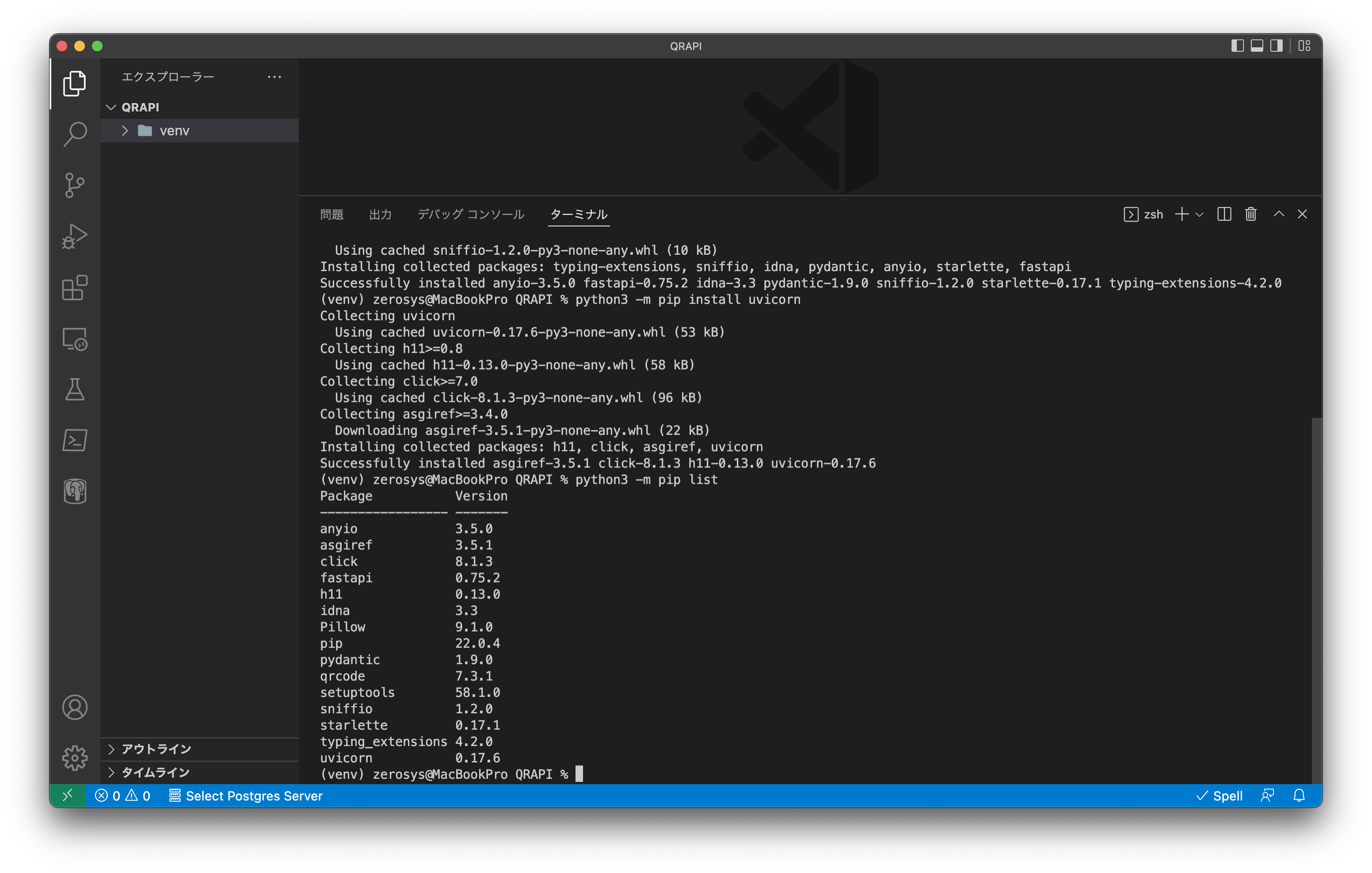The height and width of the screenshot is (873, 1372).
Task: Split the terminal
Action: tap(1224, 214)
